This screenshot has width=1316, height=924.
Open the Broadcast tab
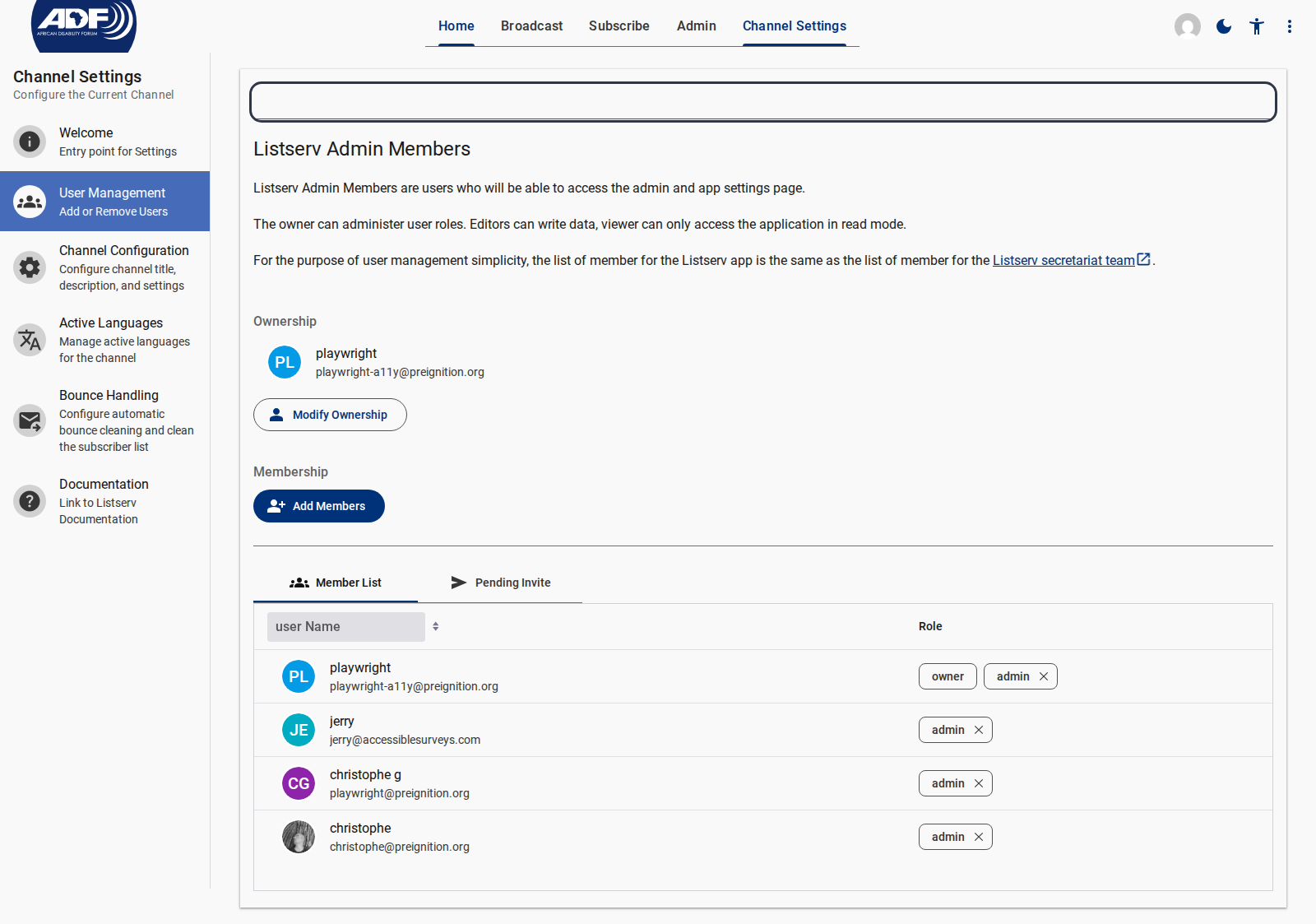point(532,26)
